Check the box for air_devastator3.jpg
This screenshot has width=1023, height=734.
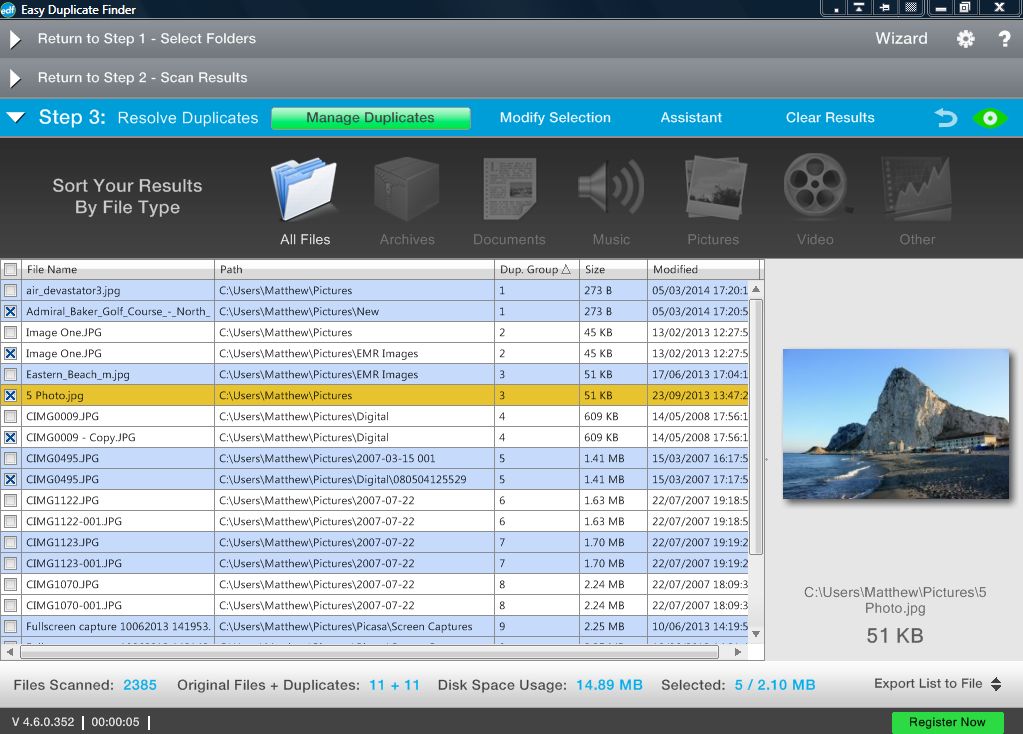[9, 290]
